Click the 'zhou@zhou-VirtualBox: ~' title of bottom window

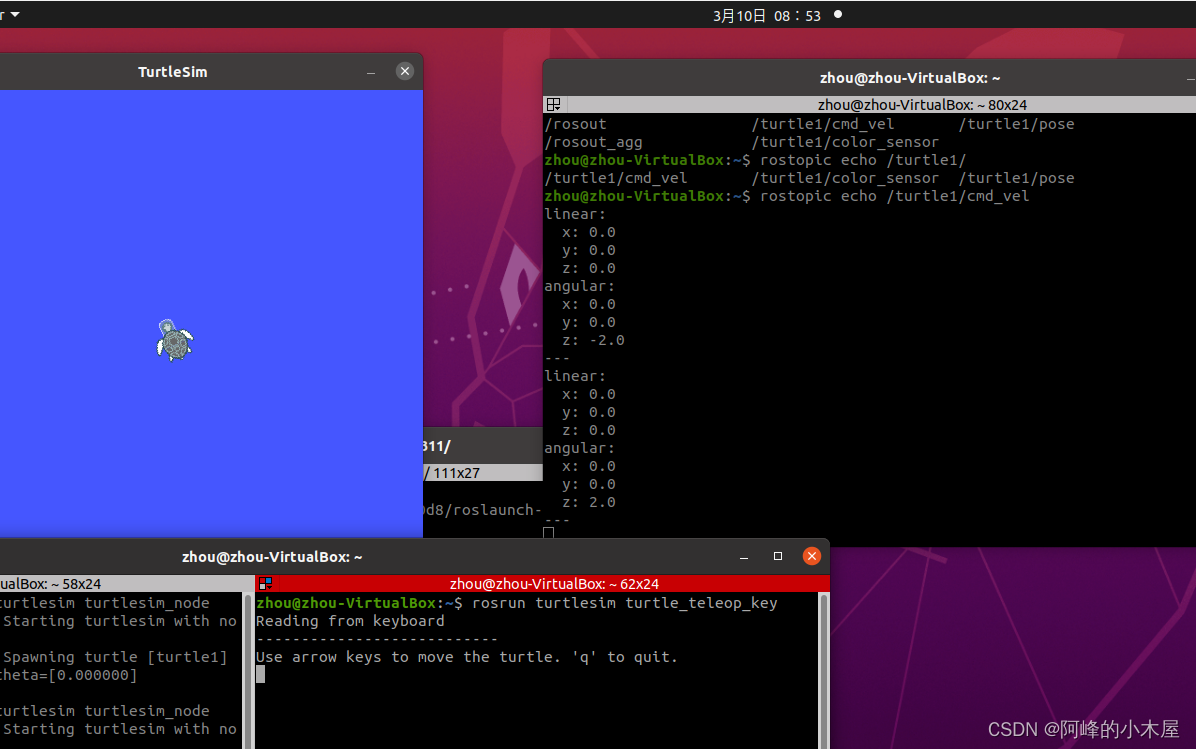click(272, 557)
